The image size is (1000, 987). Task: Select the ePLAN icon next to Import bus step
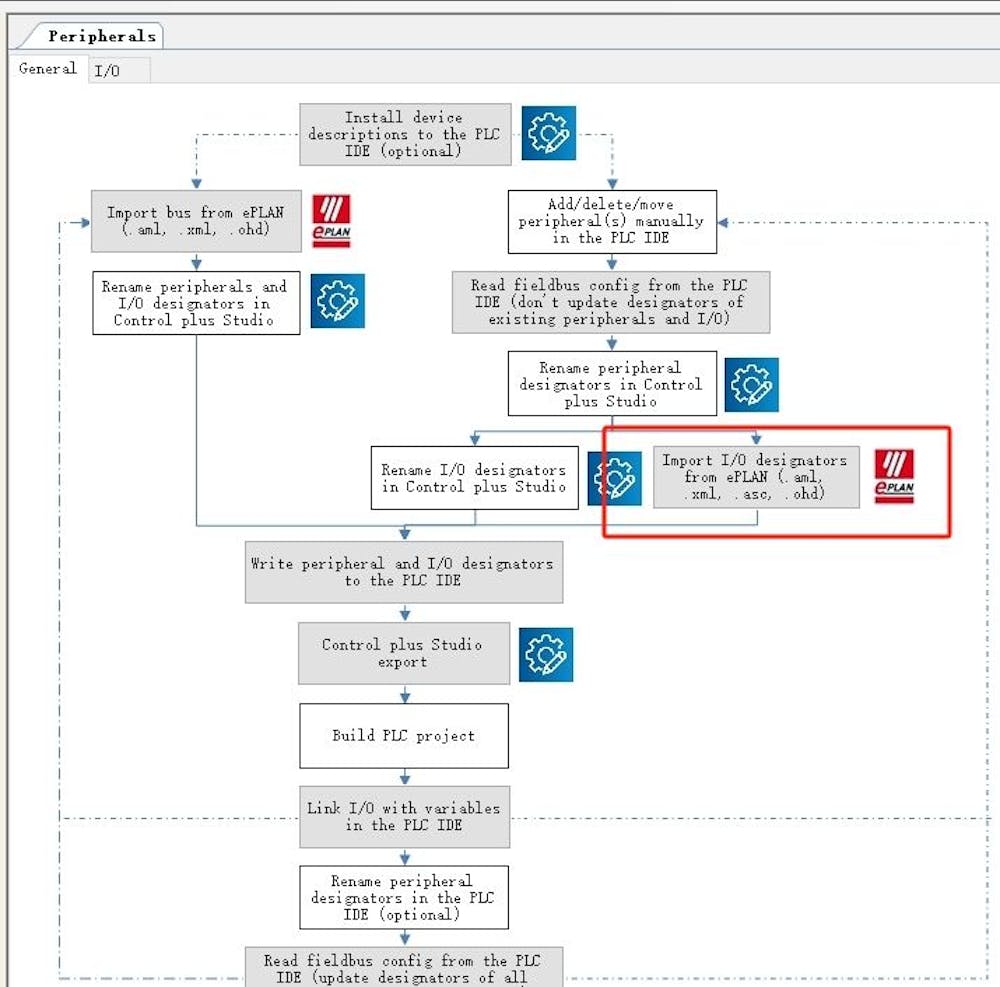(330, 221)
